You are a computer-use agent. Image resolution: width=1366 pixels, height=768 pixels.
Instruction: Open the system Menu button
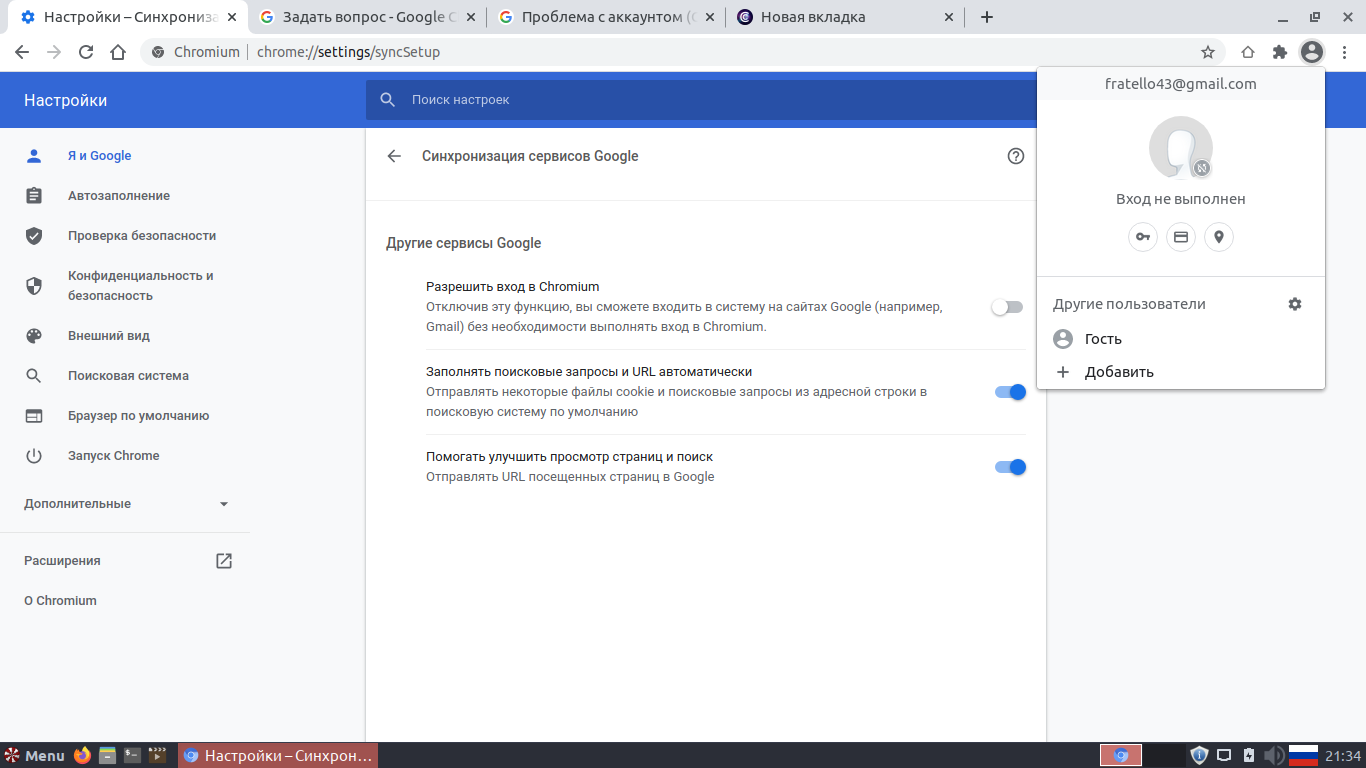click(x=34, y=755)
